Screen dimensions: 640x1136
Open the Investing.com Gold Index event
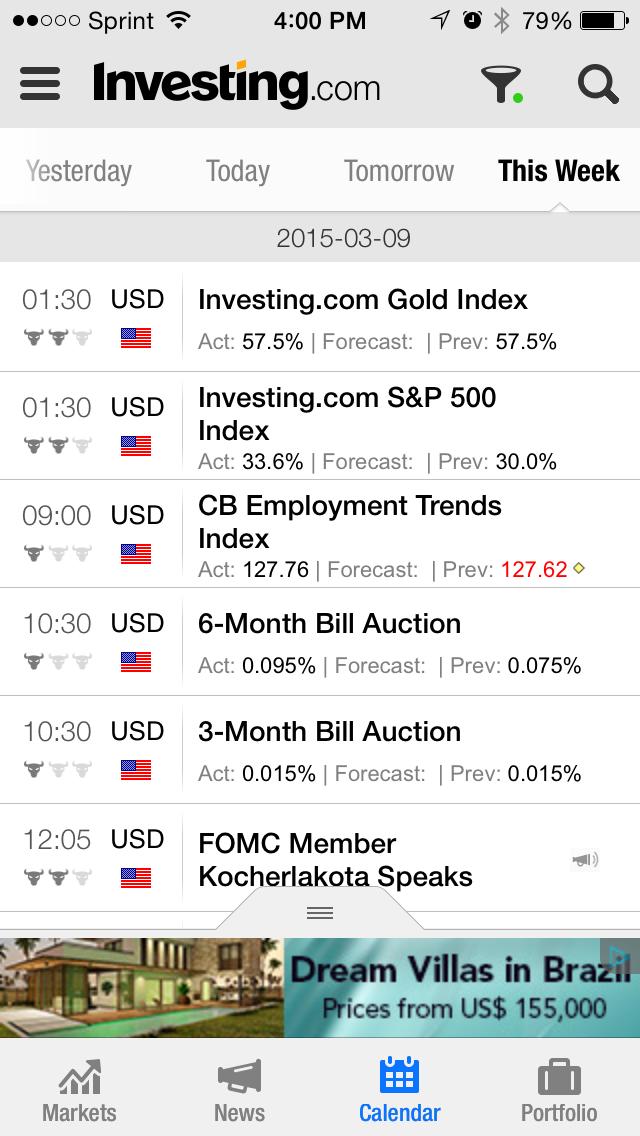pos(320,317)
